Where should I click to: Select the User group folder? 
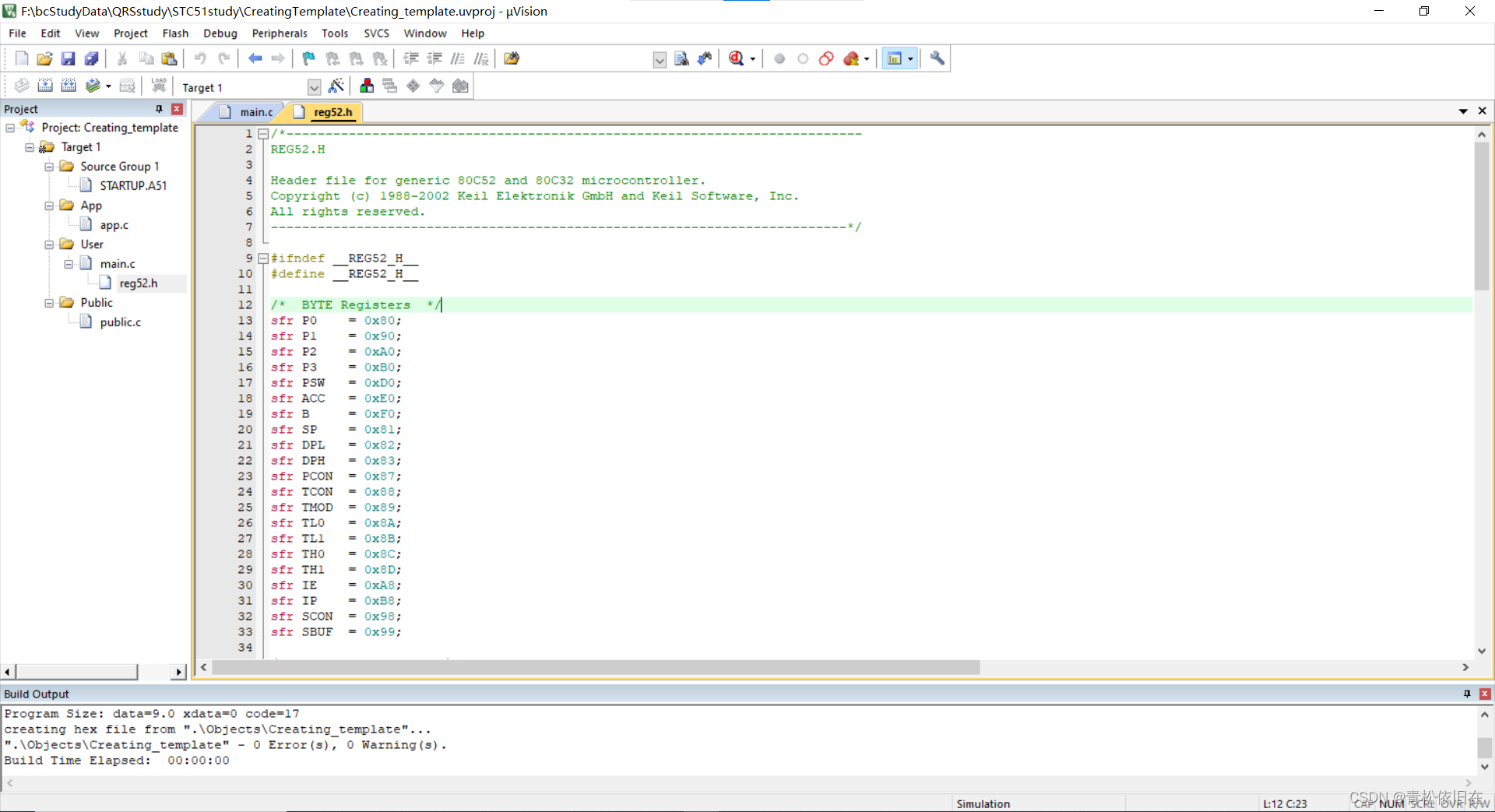pos(92,244)
